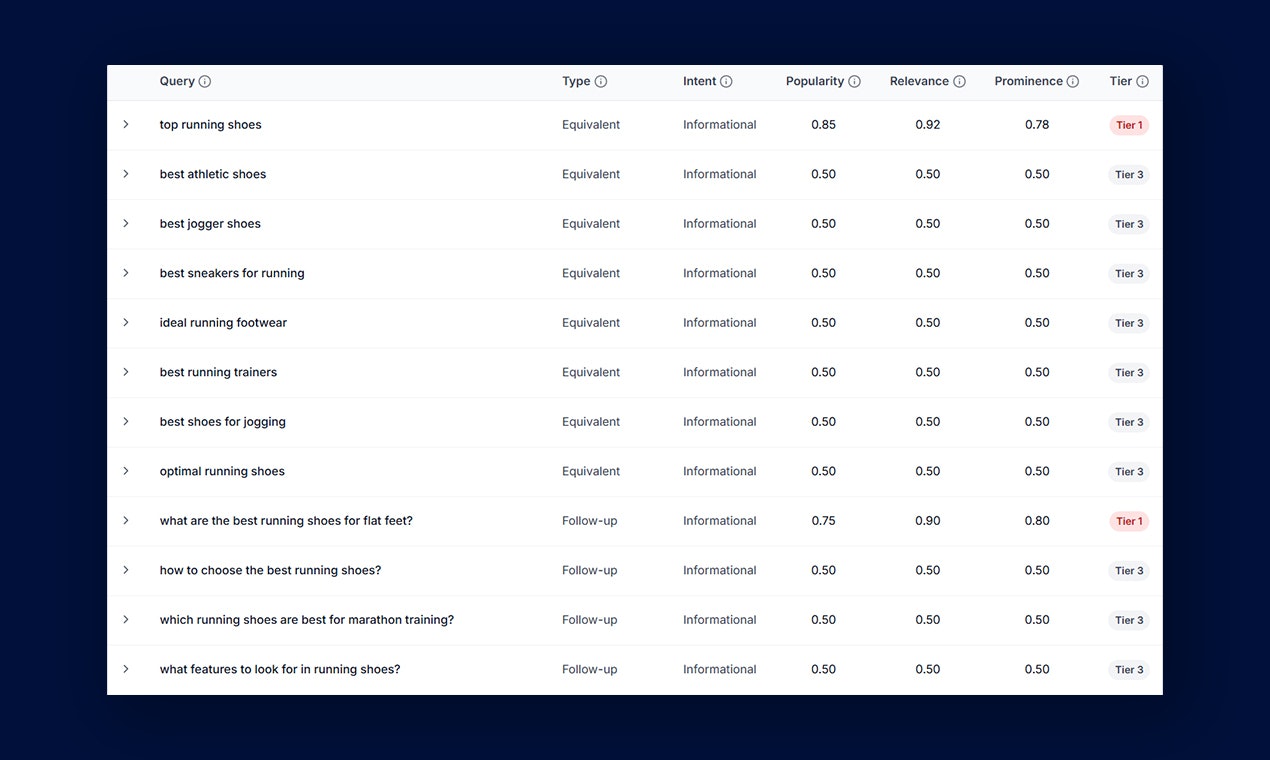Image resolution: width=1270 pixels, height=760 pixels.
Task: Expand the 'ideal running footwear' row
Action: click(x=126, y=322)
